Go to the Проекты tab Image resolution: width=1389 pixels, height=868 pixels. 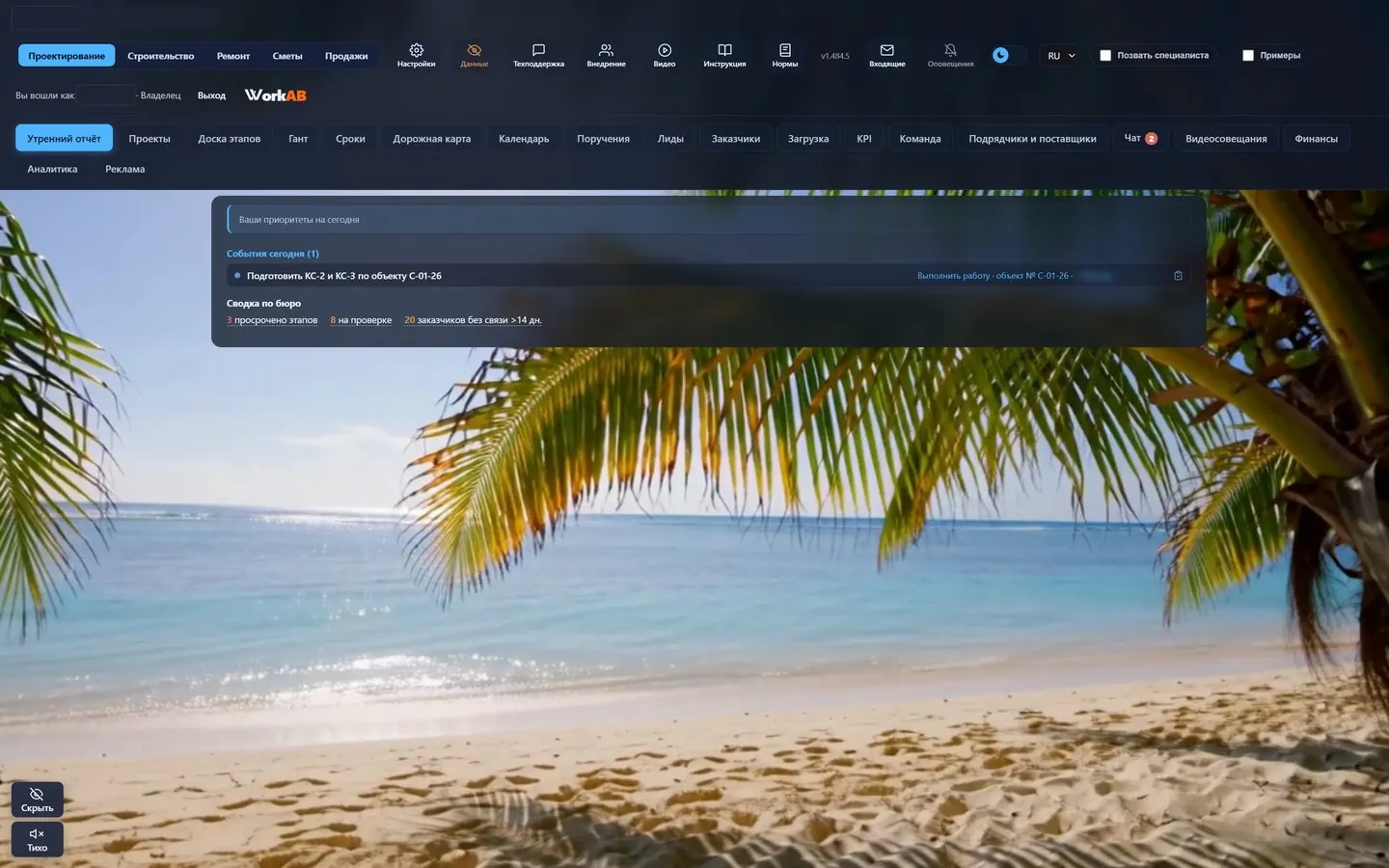[150, 139]
